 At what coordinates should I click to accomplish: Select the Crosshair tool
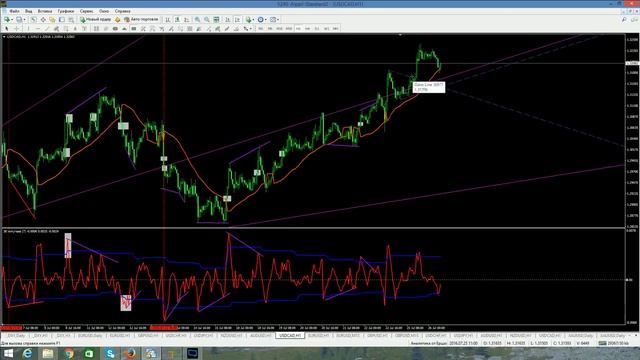(17, 29)
